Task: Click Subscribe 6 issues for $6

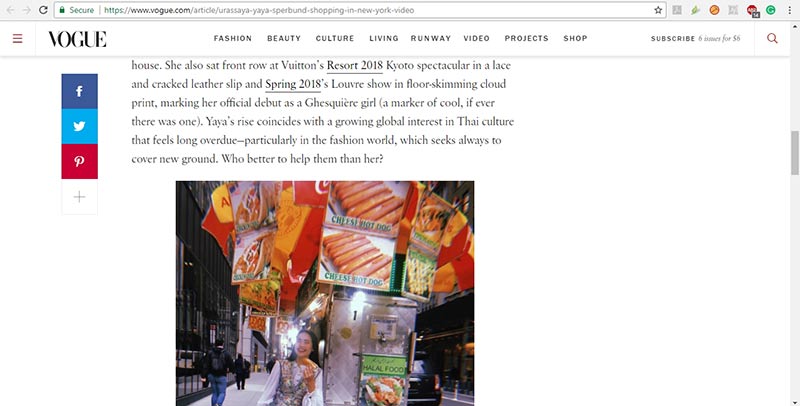Action: click(x=695, y=38)
